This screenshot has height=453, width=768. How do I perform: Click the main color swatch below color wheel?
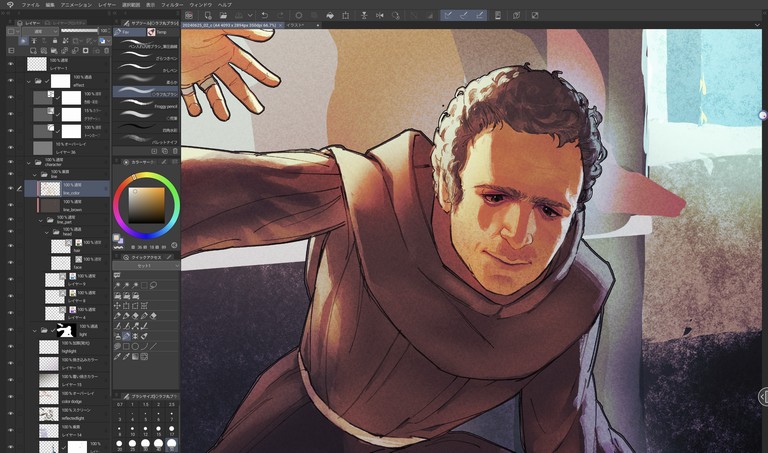tap(117, 238)
